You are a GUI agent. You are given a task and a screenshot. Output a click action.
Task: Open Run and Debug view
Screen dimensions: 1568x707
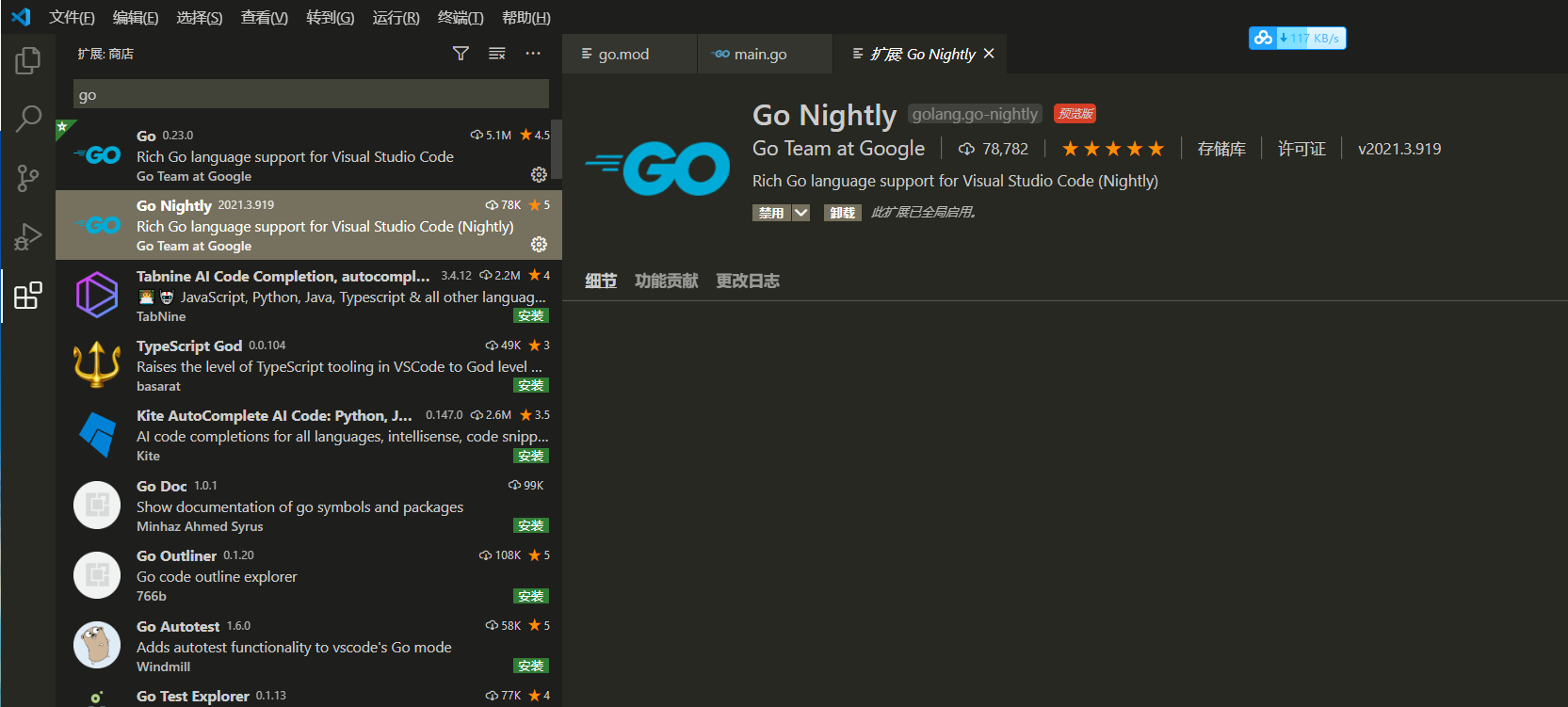[28, 236]
